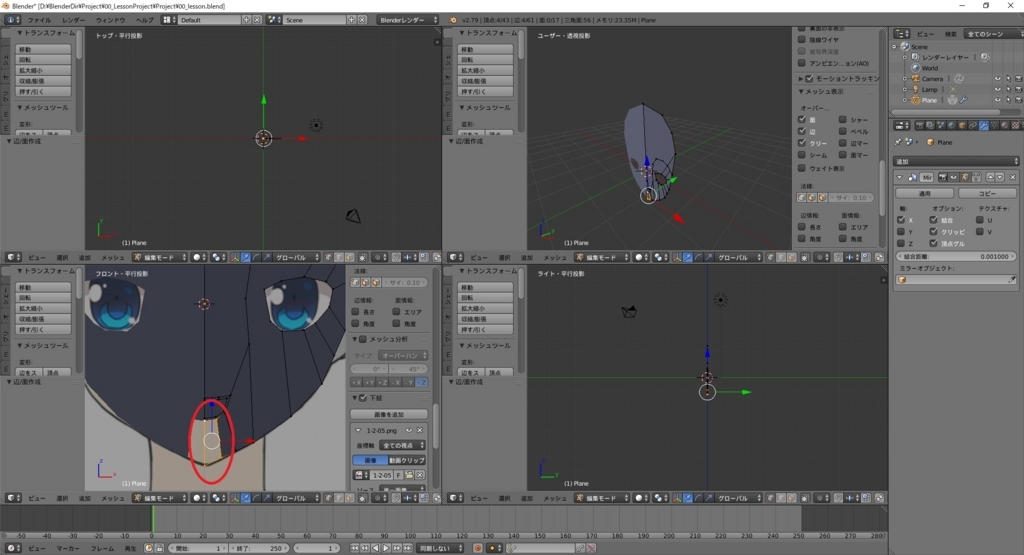Image resolution: width=1024 pixels, height=555 pixels.
Task: Click the World icon in outliner
Action: pos(916,68)
